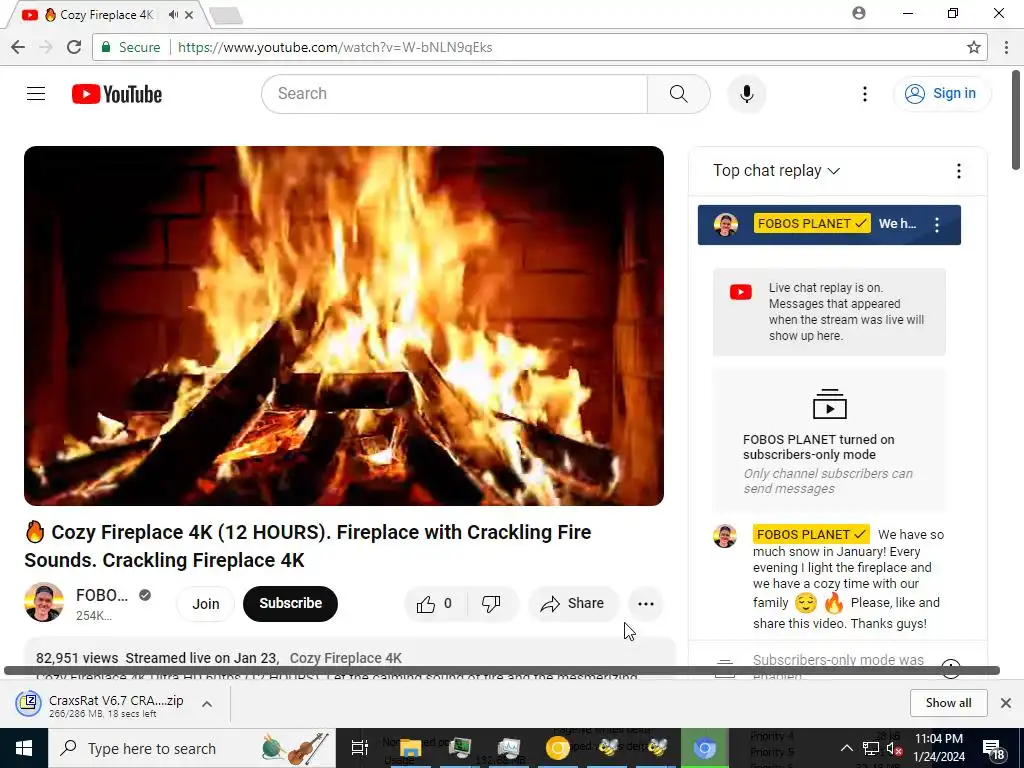
Task: Focus the YouTube Search box
Action: point(455,94)
